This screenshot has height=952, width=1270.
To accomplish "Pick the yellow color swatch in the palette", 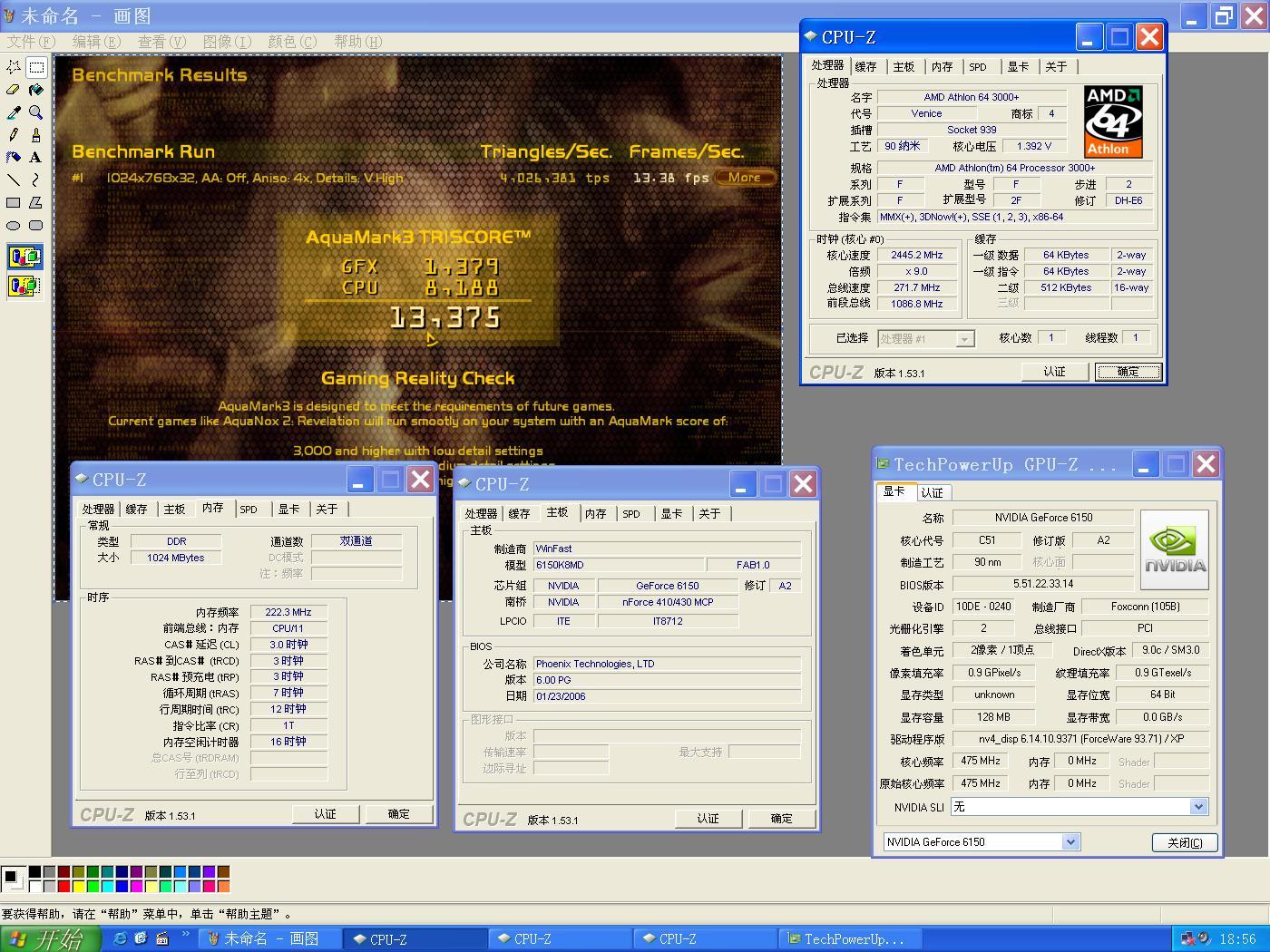I will (x=78, y=886).
